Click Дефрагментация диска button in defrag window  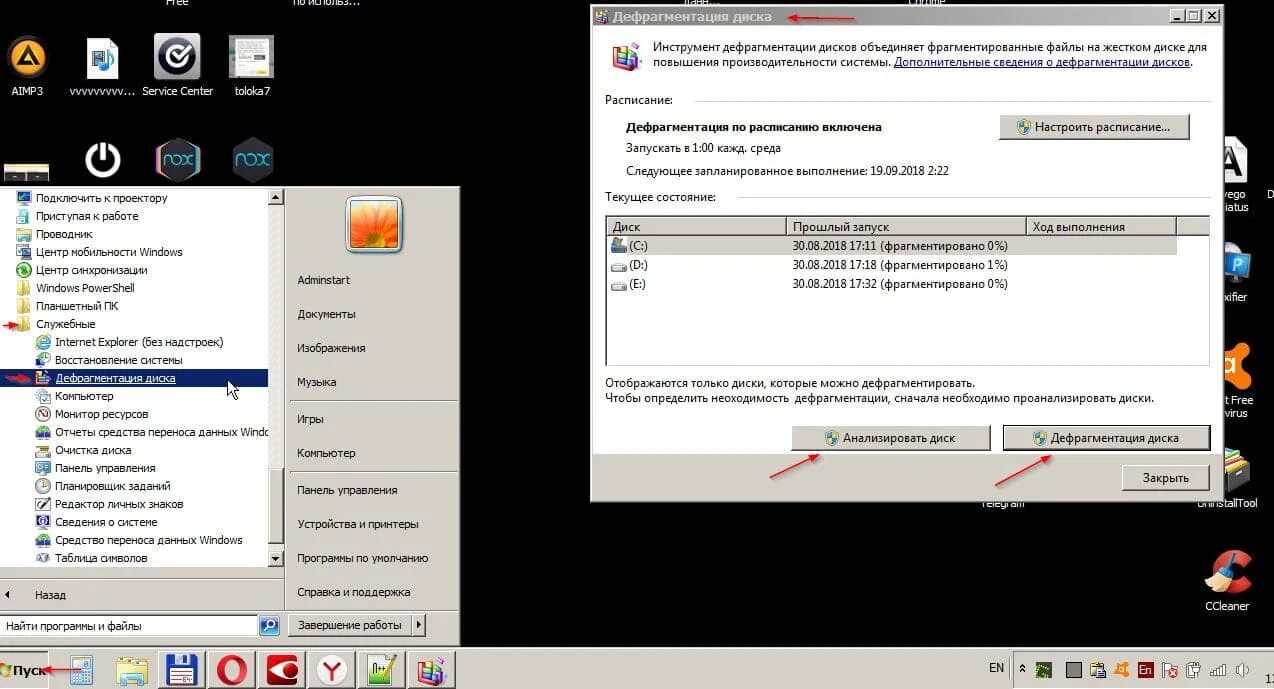(x=1106, y=438)
